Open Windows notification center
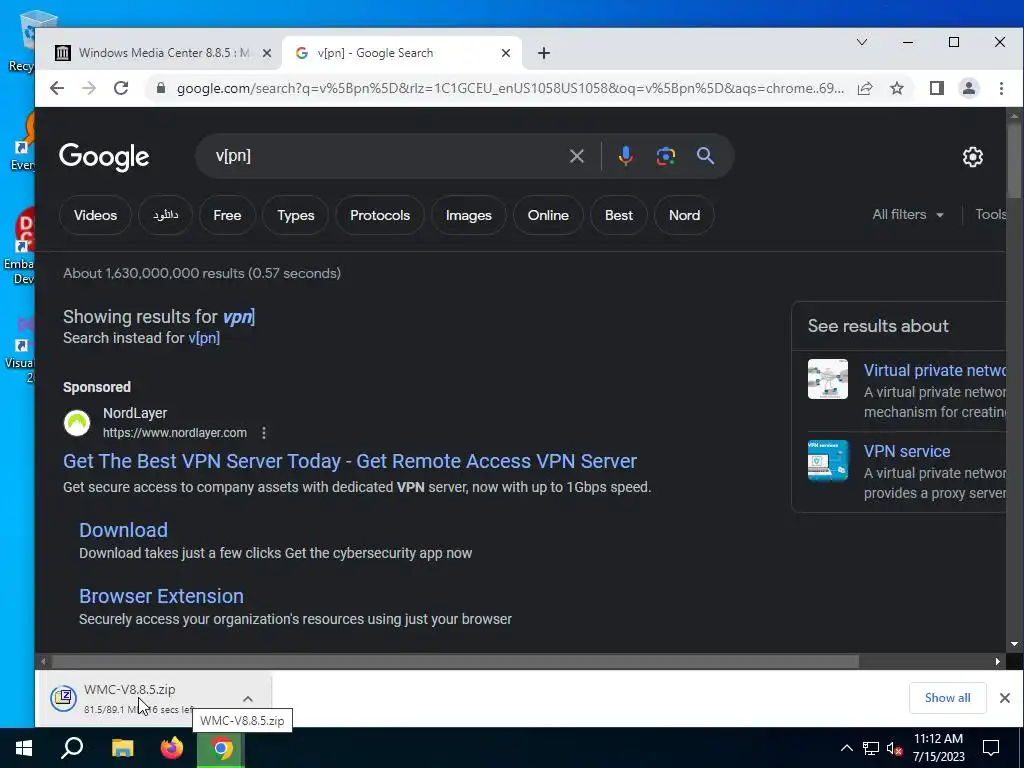The width and height of the screenshot is (1024, 768). 991,748
